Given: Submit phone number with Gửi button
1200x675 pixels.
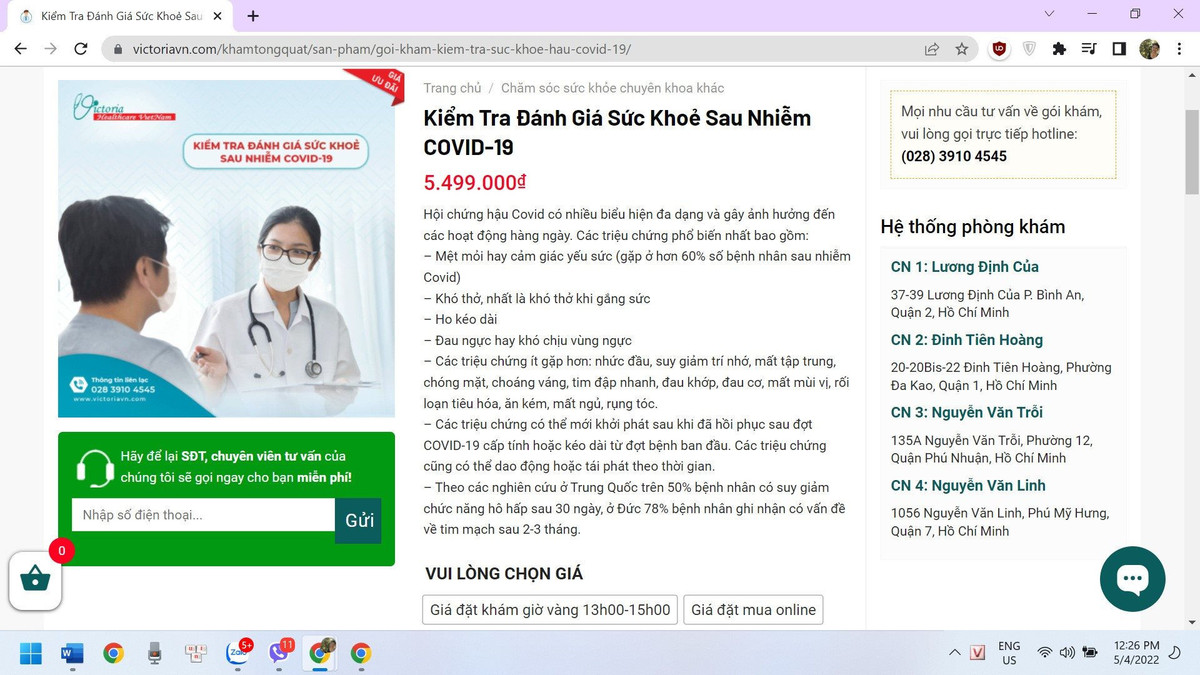Looking at the screenshot, I should (359, 520).
